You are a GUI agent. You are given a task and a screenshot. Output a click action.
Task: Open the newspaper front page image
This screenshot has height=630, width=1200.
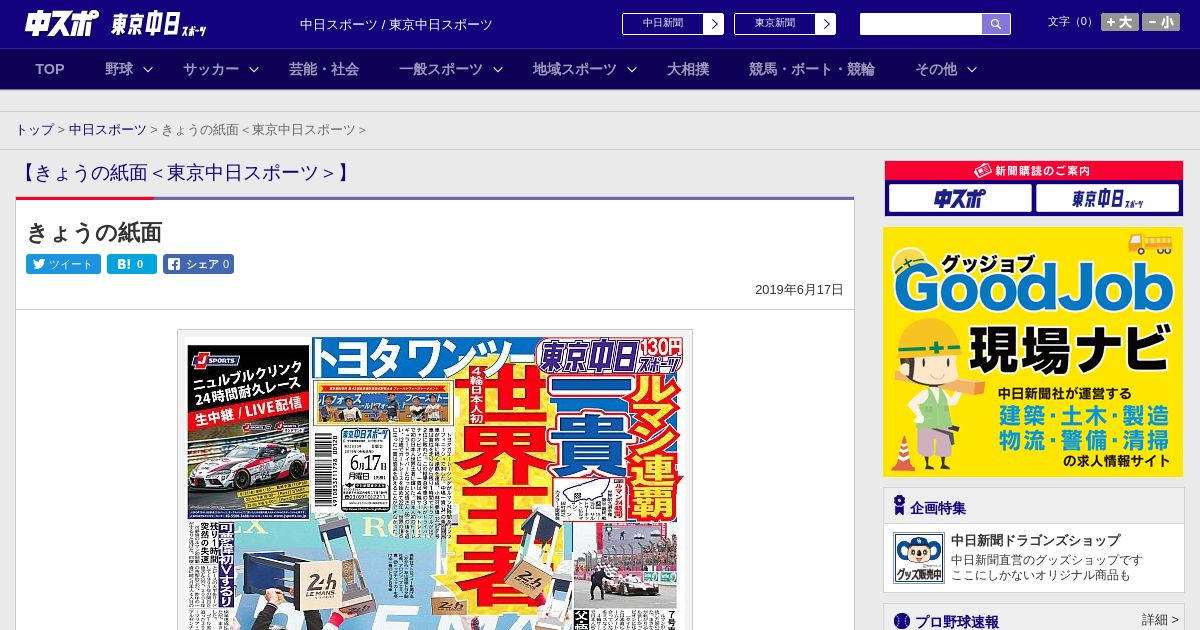pyautogui.click(x=435, y=480)
